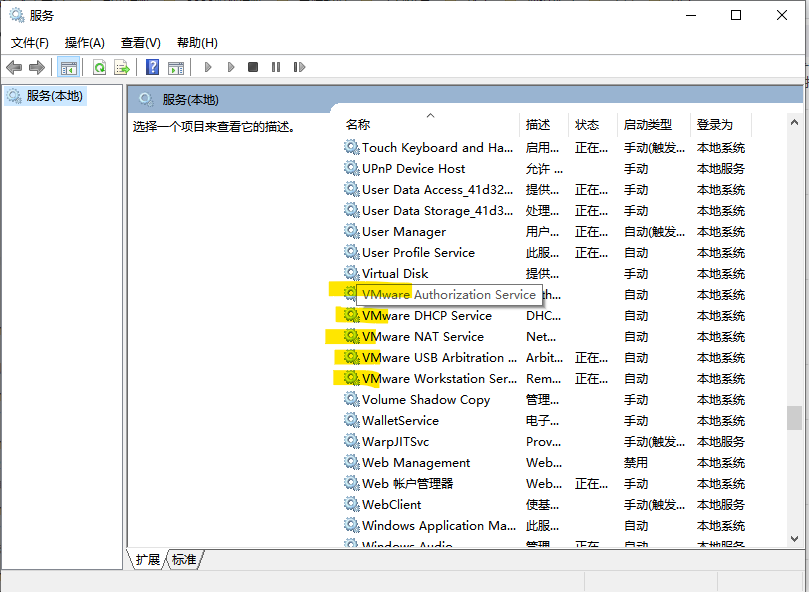Select UPnP Device Host service name
Screen dimensions: 809x592
[413, 169]
